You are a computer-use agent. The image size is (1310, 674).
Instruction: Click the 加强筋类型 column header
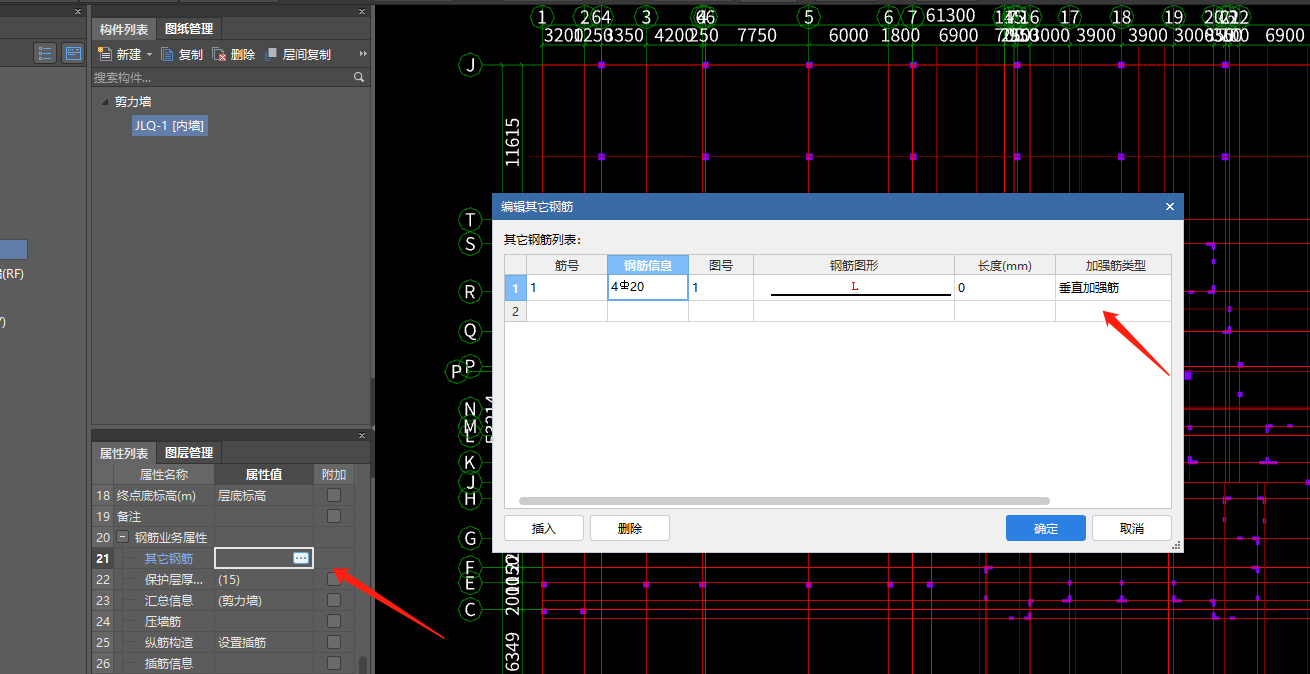pos(1114,265)
